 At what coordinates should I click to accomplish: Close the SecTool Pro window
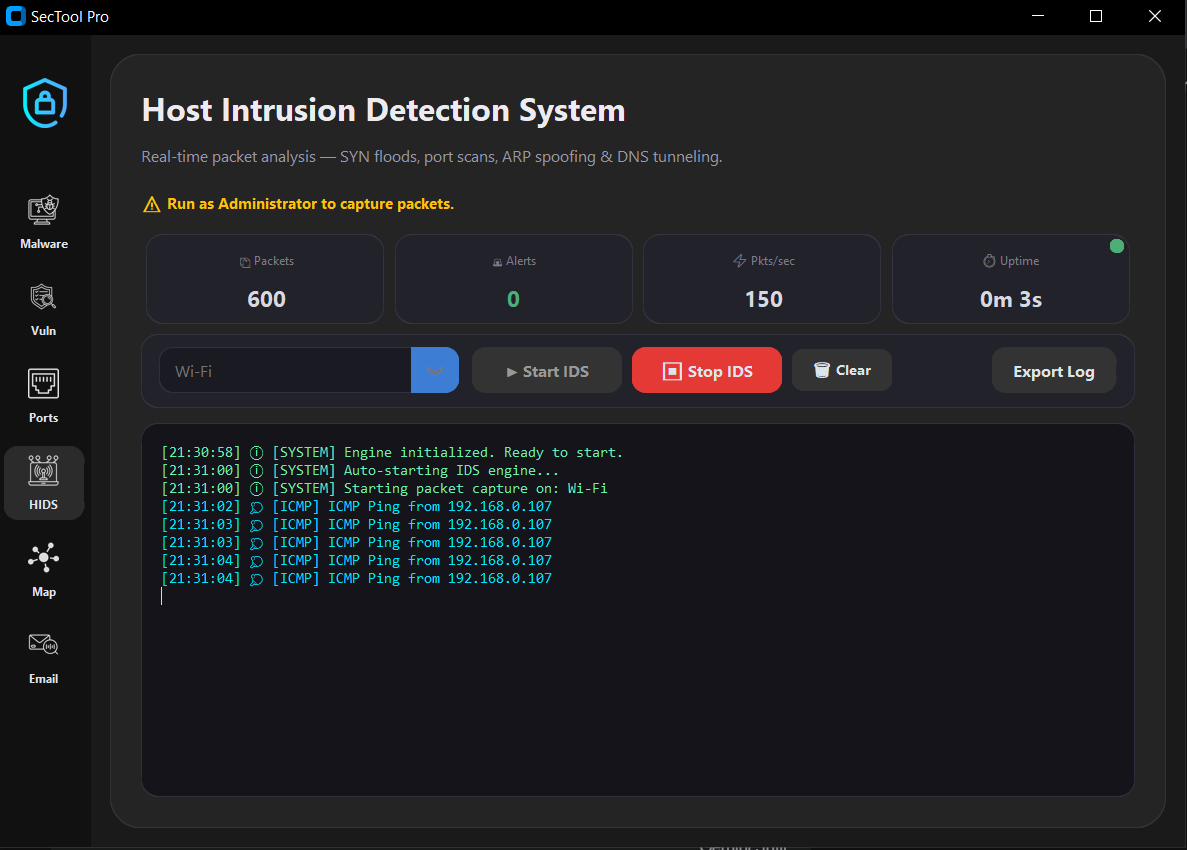coord(1154,16)
